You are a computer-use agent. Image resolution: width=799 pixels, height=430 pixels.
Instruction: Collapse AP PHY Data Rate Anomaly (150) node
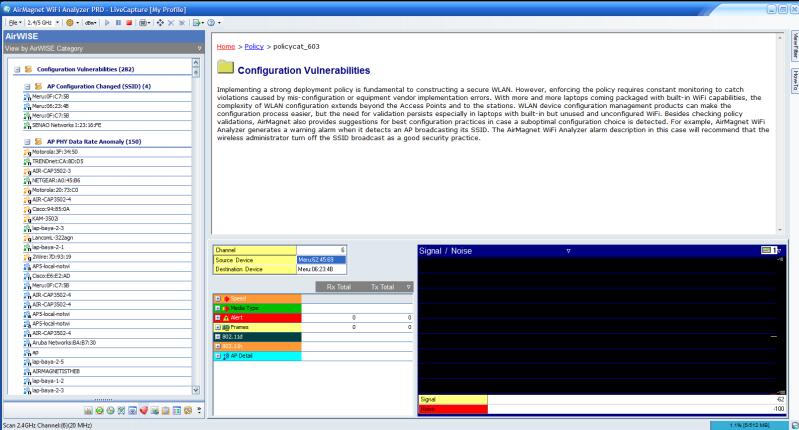click(28, 142)
